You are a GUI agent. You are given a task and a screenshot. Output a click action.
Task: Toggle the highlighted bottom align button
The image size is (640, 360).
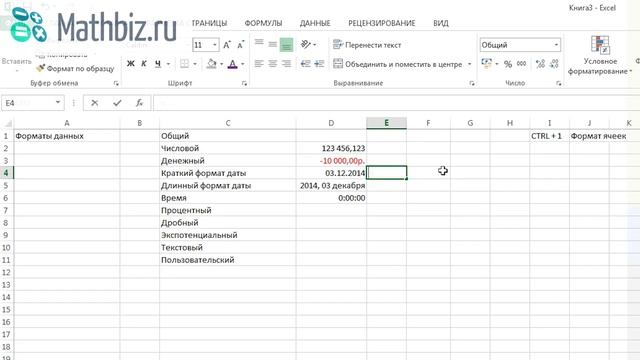pyautogui.click(x=287, y=45)
